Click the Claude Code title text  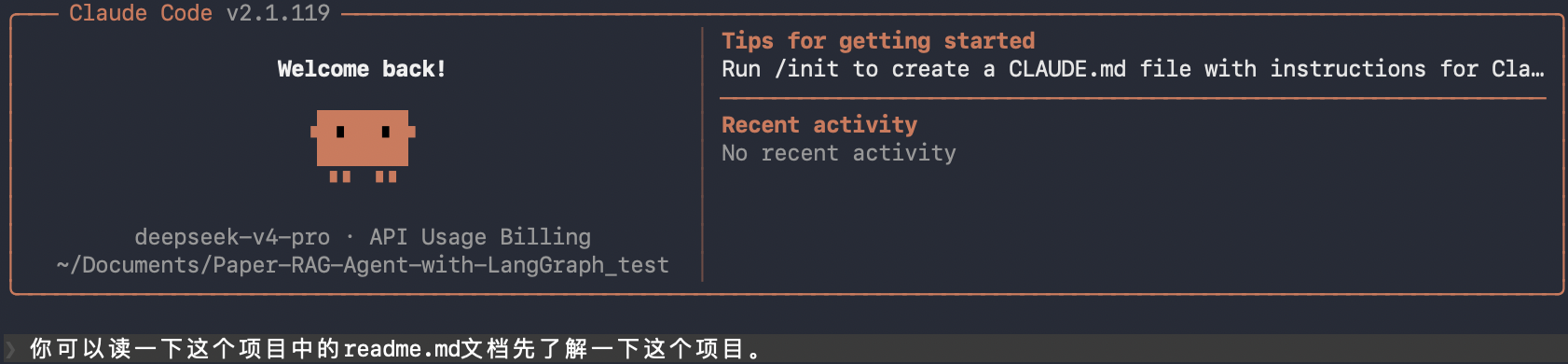click(x=141, y=13)
